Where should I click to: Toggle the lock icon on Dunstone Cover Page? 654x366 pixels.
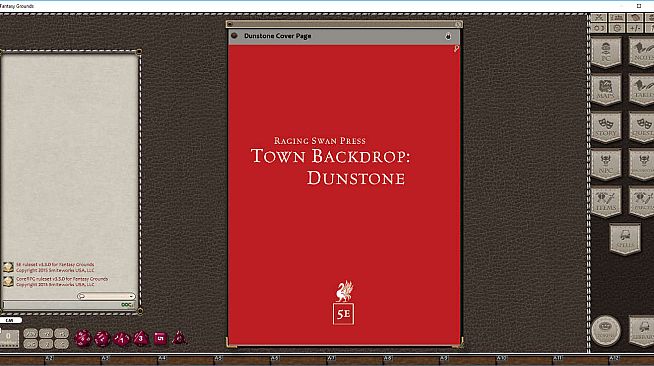[448, 36]
